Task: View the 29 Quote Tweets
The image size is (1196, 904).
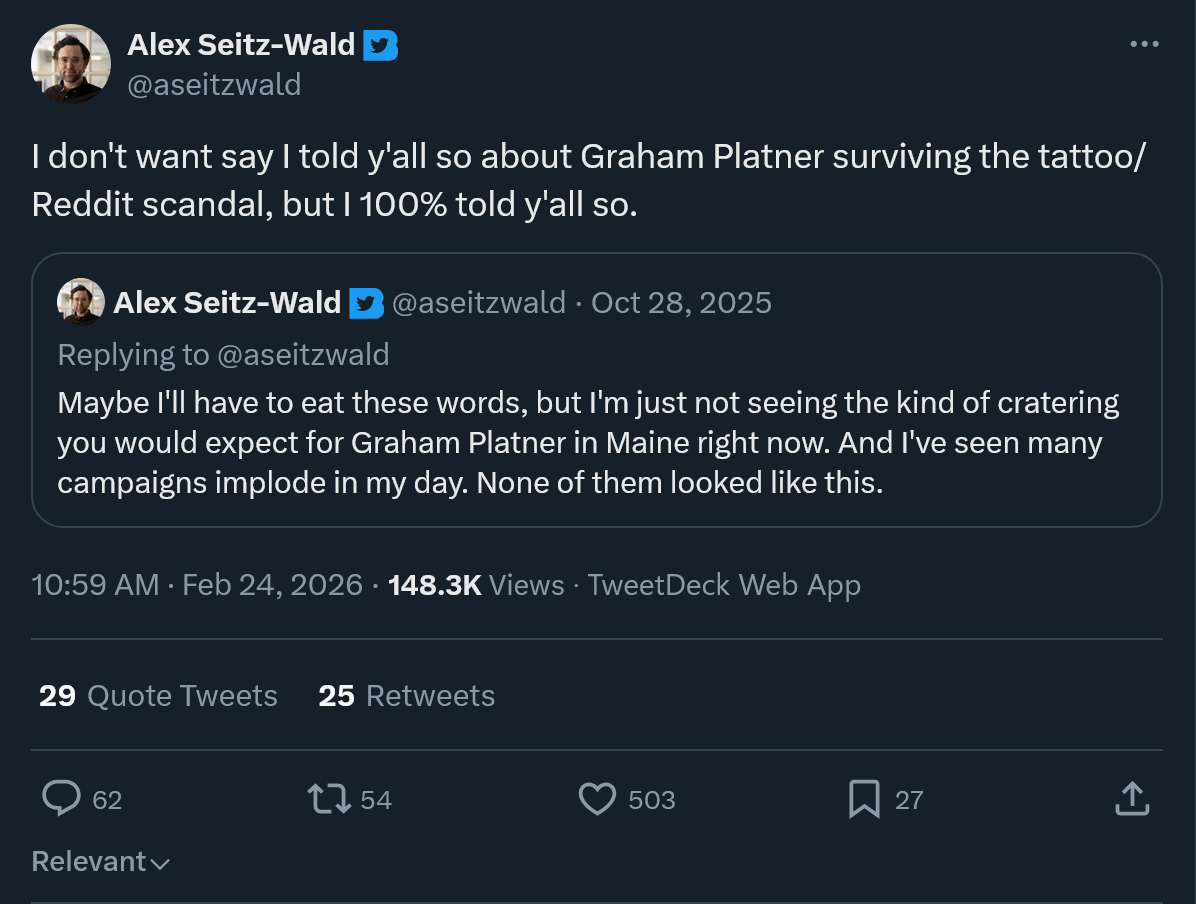Action: pos(158,696)
